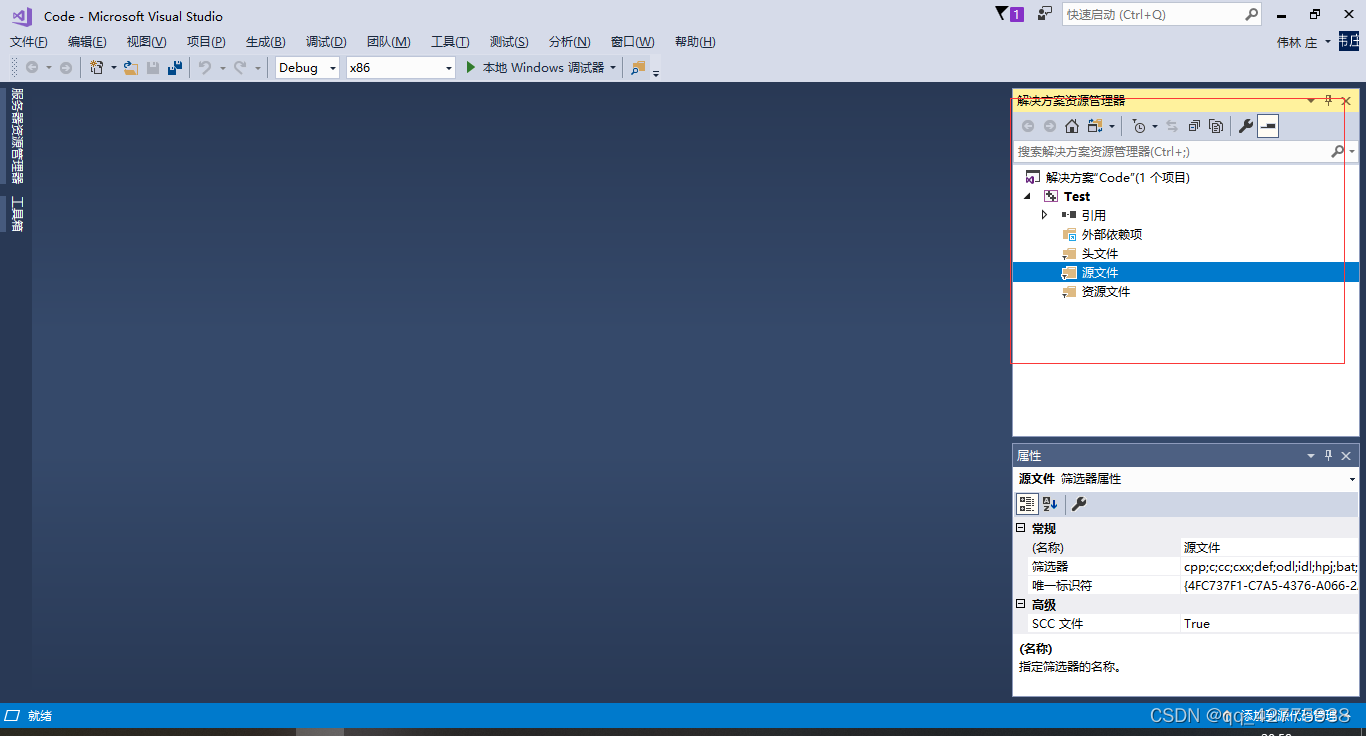This screenshot has width=1366, height=736.
Task: Open Solution Explorer window options dropdown
Action: point(1311,100)
